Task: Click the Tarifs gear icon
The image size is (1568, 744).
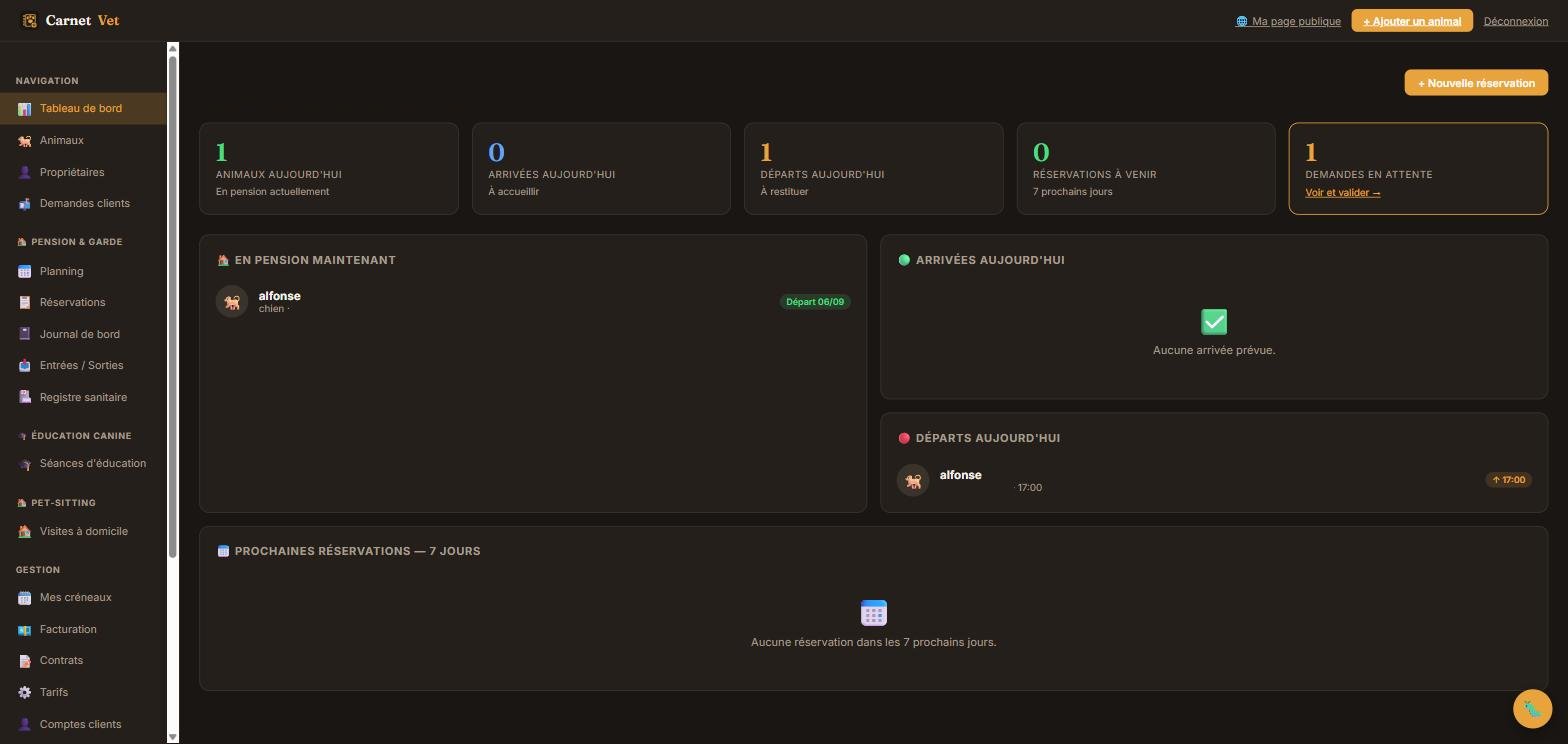Action: [x=24, y=693]
